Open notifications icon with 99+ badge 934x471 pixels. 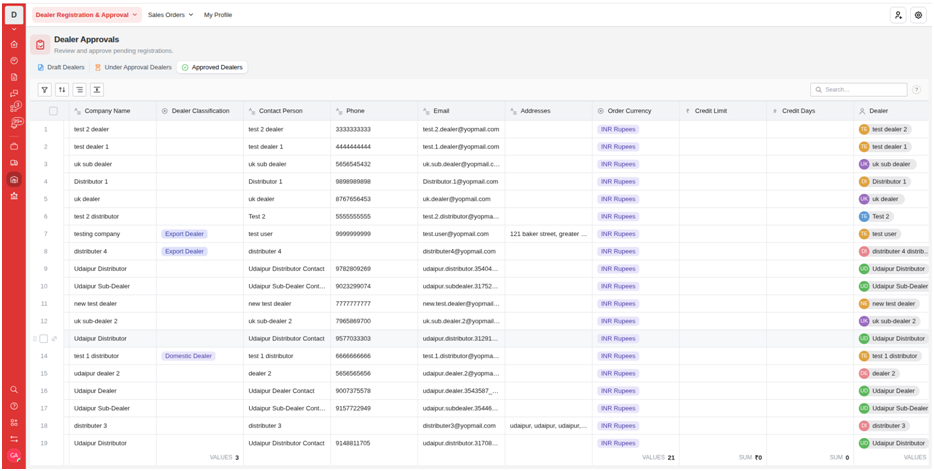pyautogui.click(x=15, y=123)
